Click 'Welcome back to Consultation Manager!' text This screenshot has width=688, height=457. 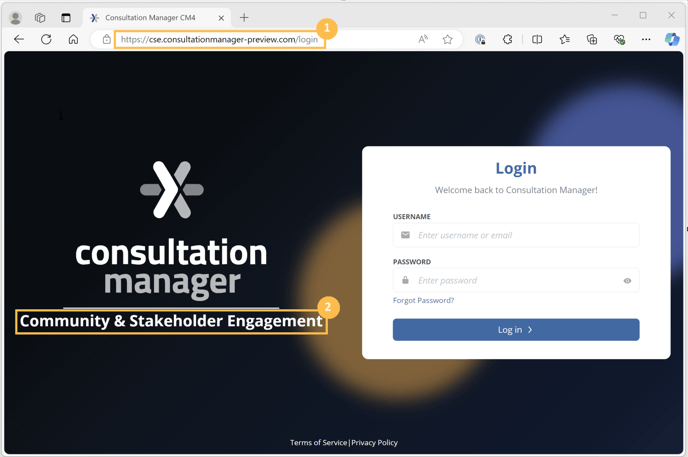click(x=516, y=190)
